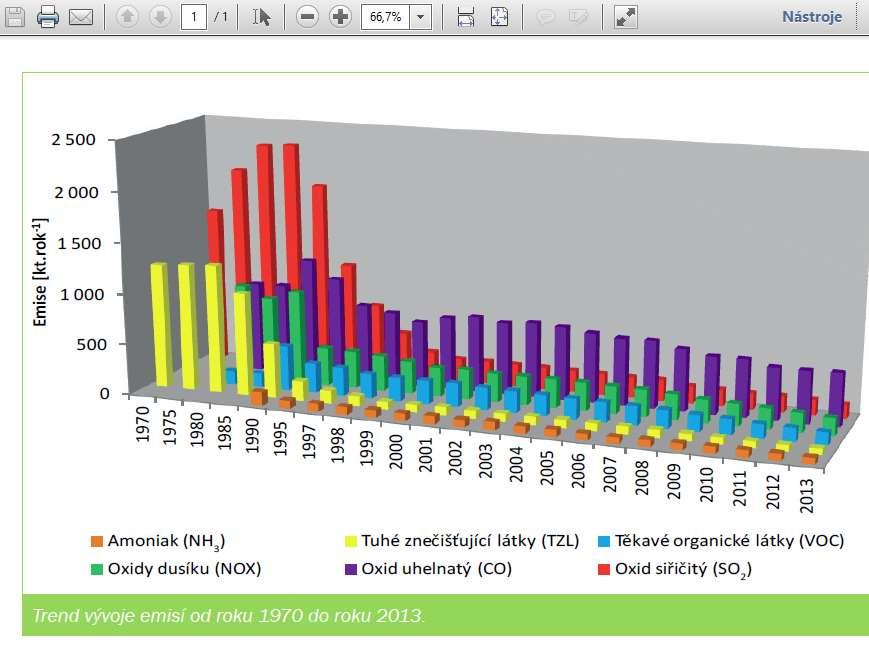Click the 66,7% zoom value field

pyautogui.click(x=386, y=17)
